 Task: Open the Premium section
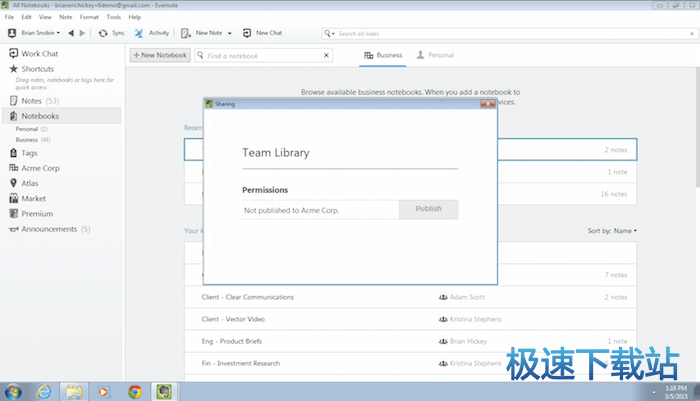pos(31,214)
